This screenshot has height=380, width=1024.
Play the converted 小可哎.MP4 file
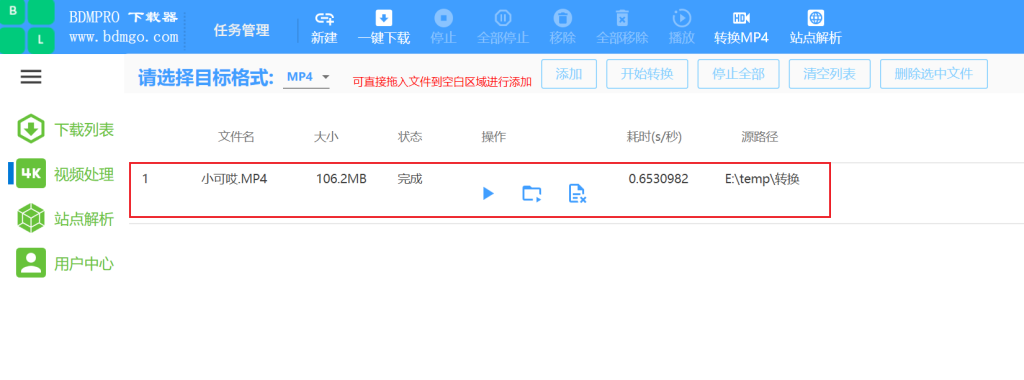click(x=488, y=193)
